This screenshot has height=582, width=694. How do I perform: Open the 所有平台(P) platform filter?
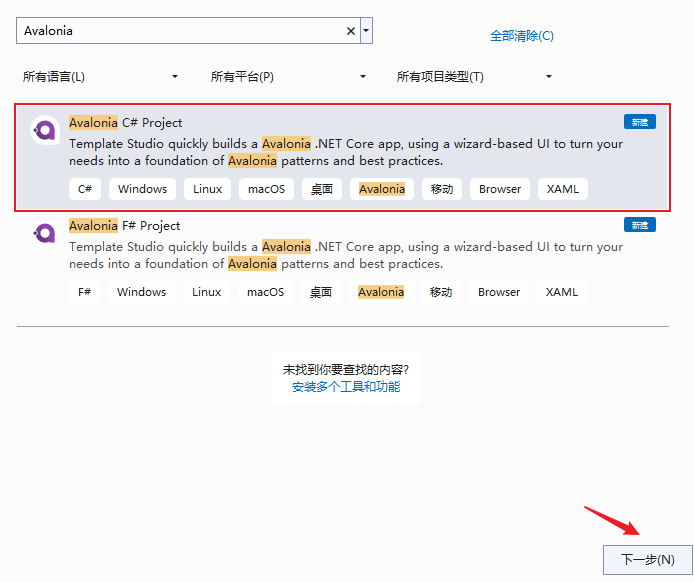tap(288, 77)
